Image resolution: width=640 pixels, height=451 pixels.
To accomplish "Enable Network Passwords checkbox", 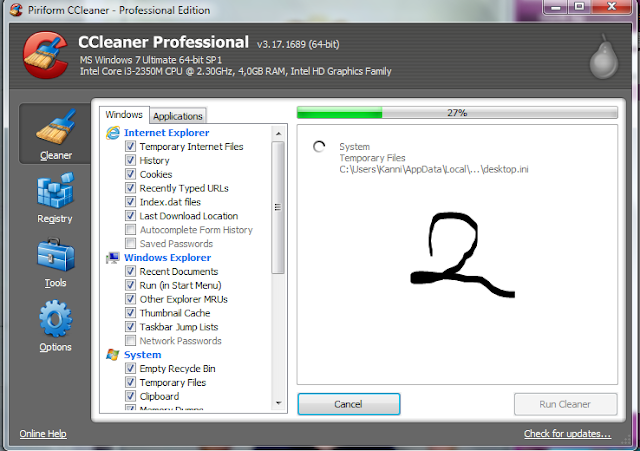I will pos(130,340).
